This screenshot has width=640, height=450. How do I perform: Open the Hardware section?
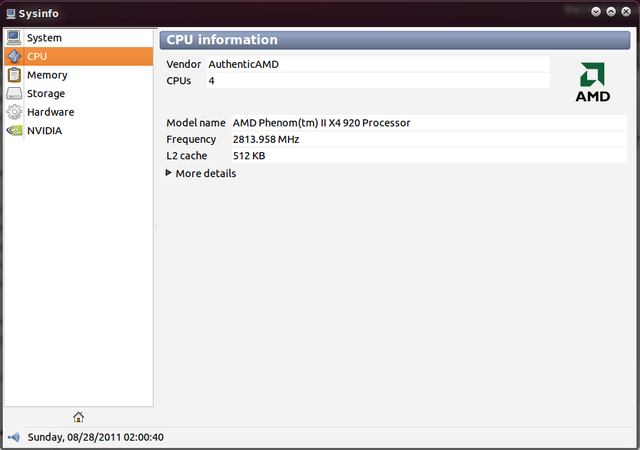click(x=51, y=112)
